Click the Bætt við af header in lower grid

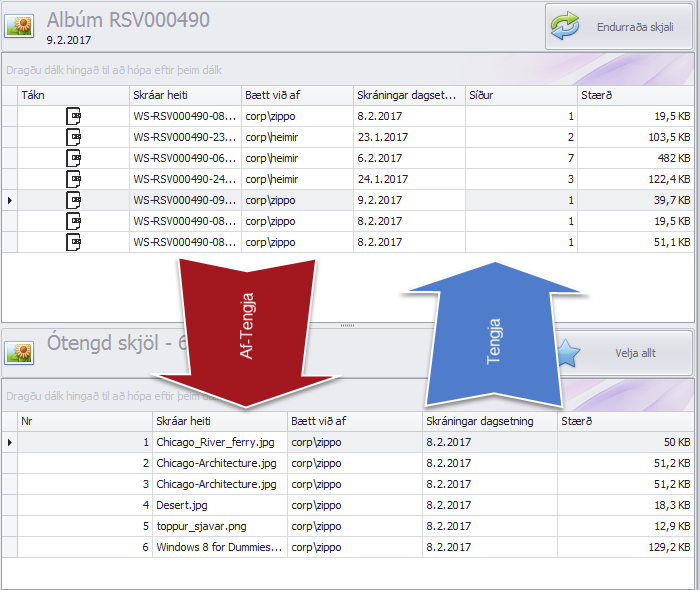(x=354, y=421)
